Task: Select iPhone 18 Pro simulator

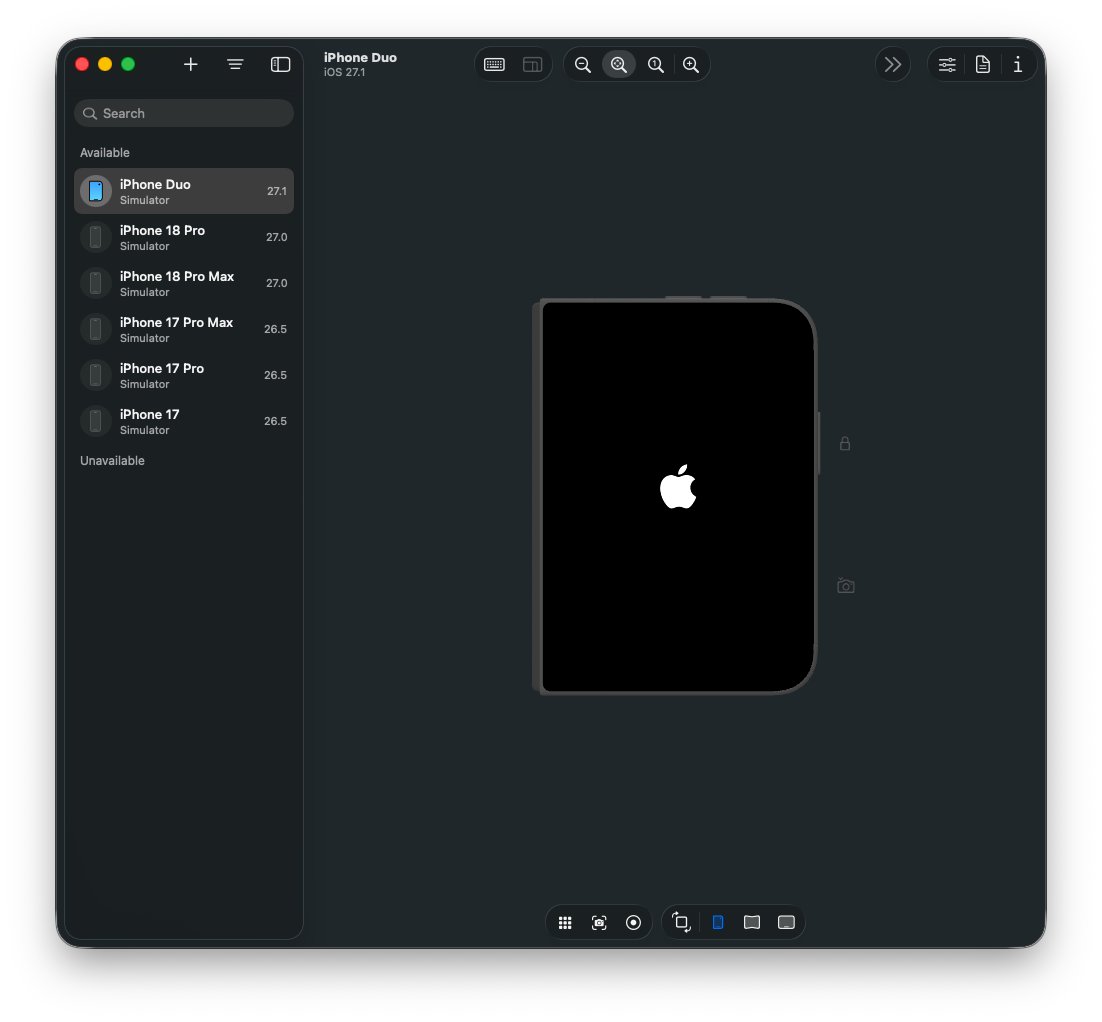Action: [x=183, y=238]
